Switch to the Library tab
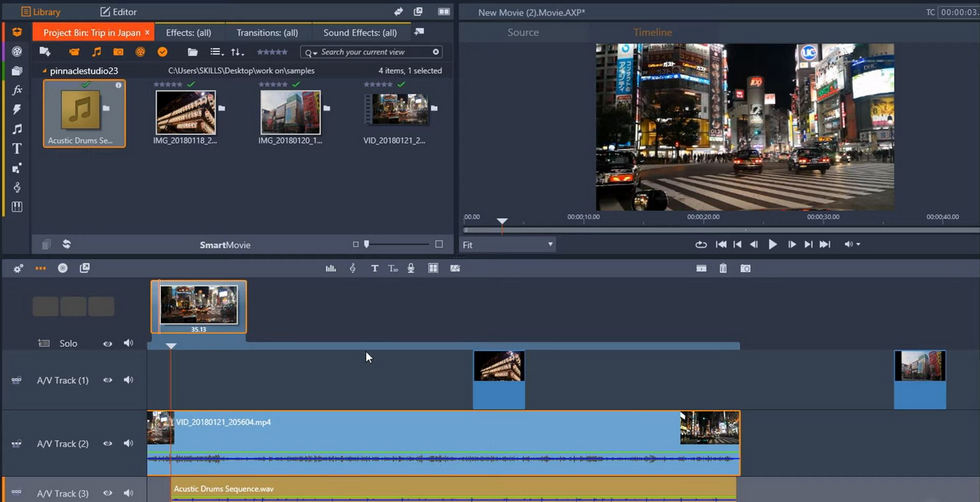Screen dimensions: 980x502 41,12
